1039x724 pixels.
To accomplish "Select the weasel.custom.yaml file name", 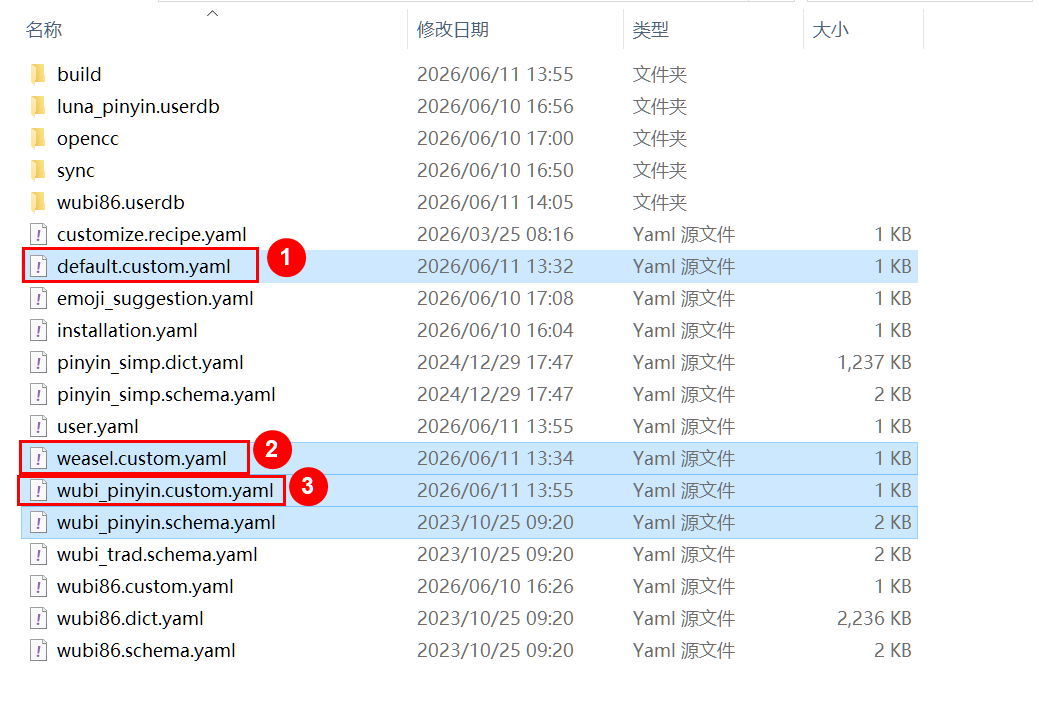I will coord(142,458).
